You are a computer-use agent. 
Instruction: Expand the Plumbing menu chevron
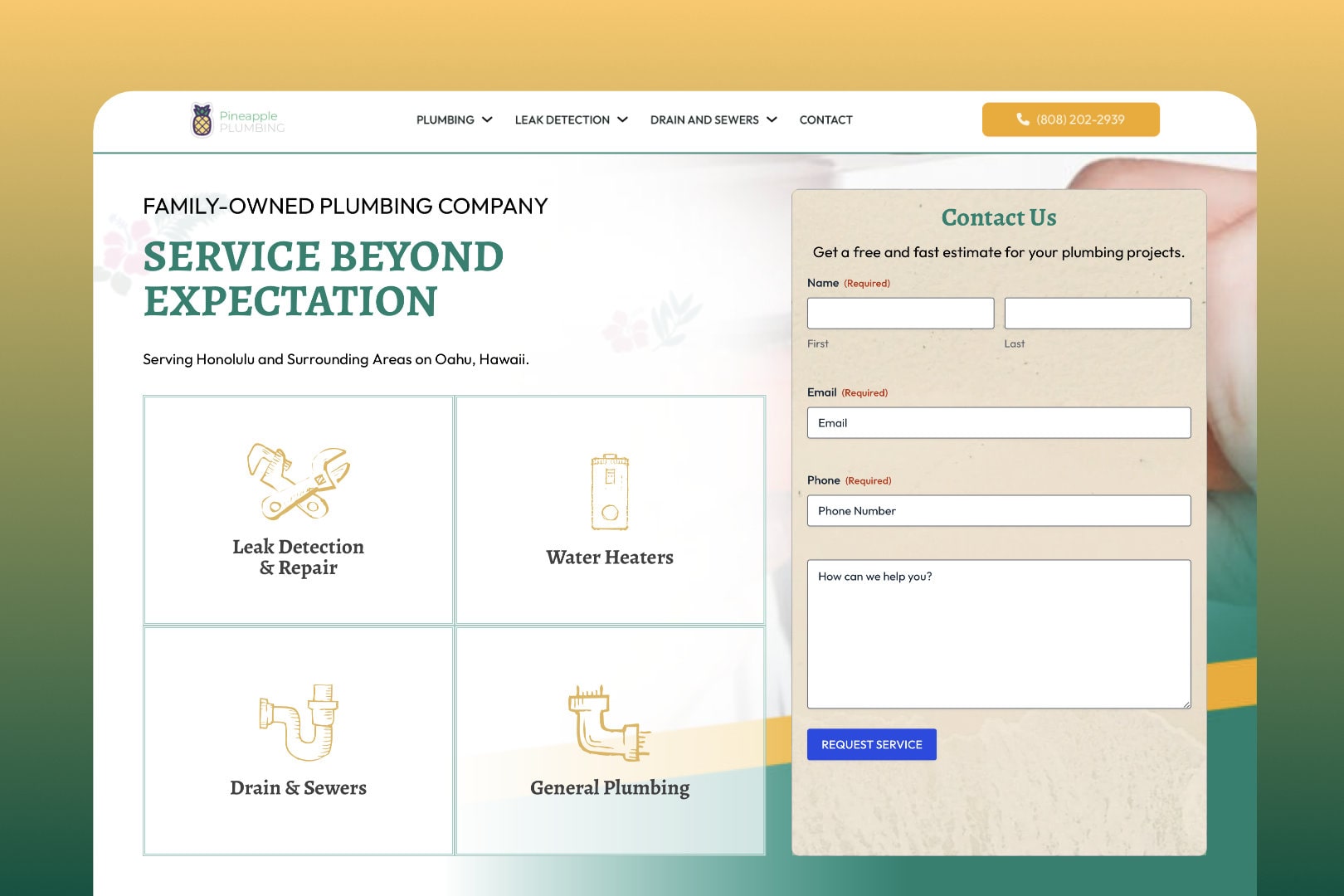point(487,119)
